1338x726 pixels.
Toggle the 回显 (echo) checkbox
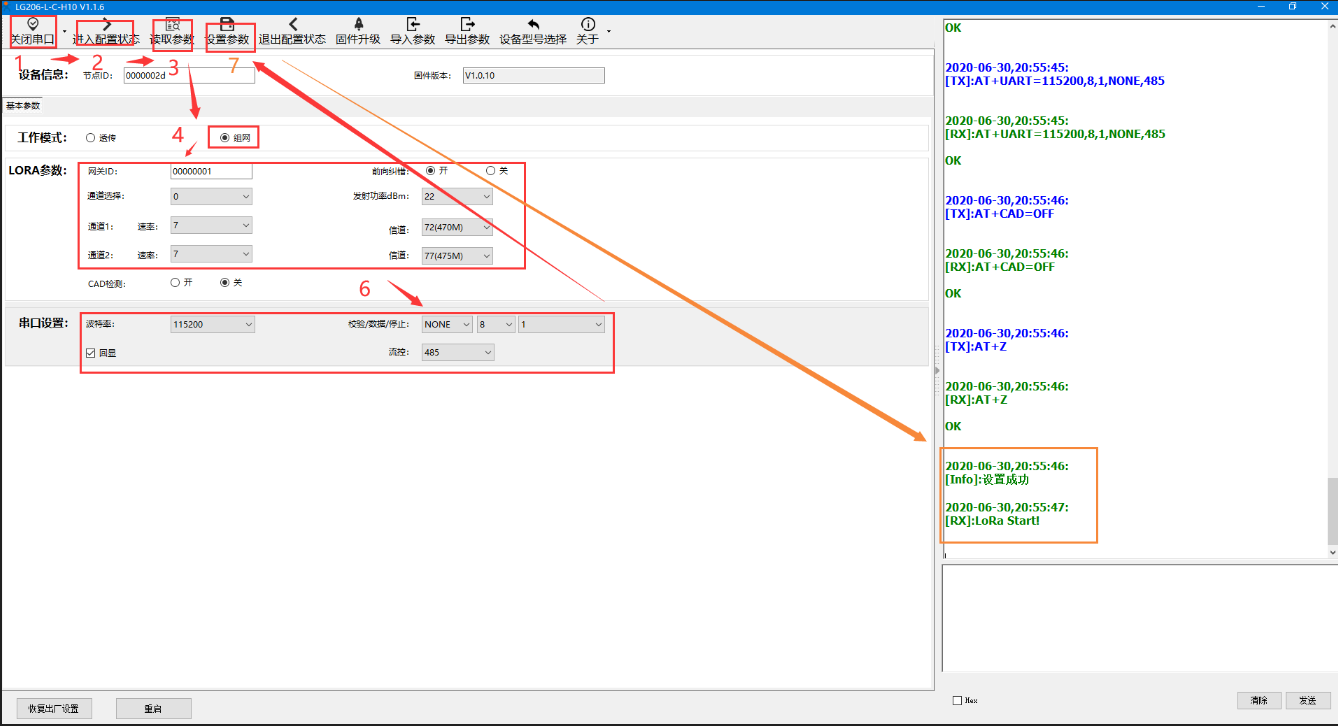pos(91,353)
